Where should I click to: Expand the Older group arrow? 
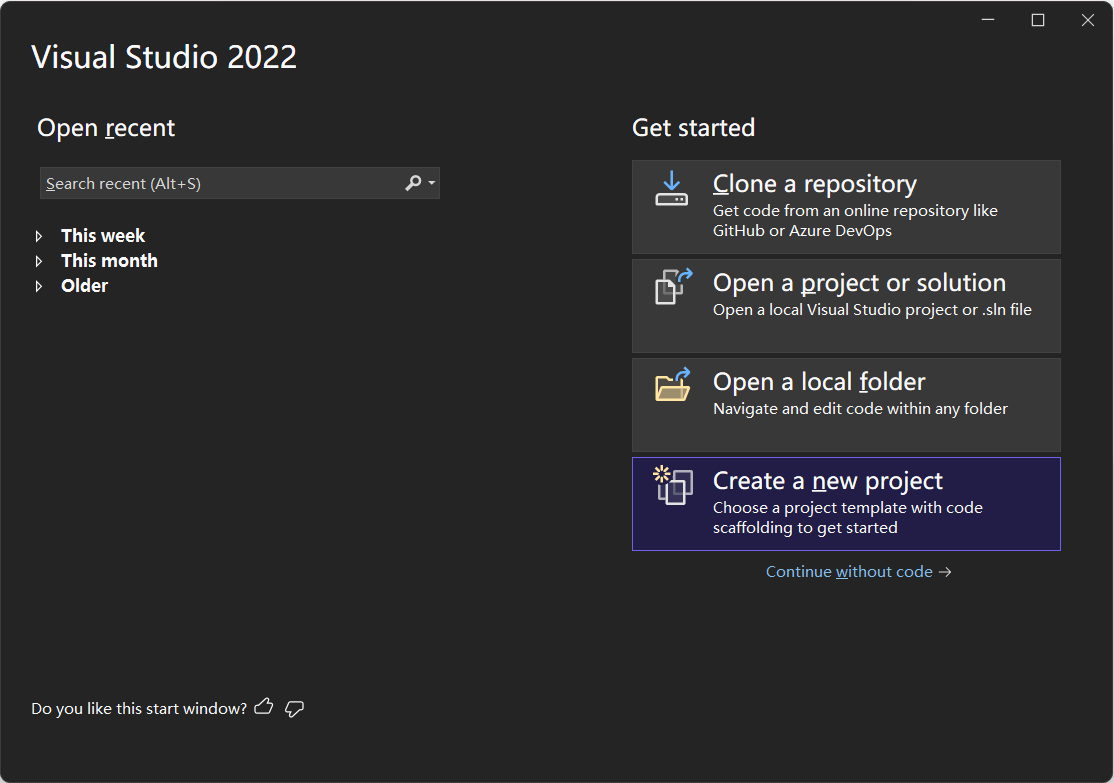(x=39, y=286)
